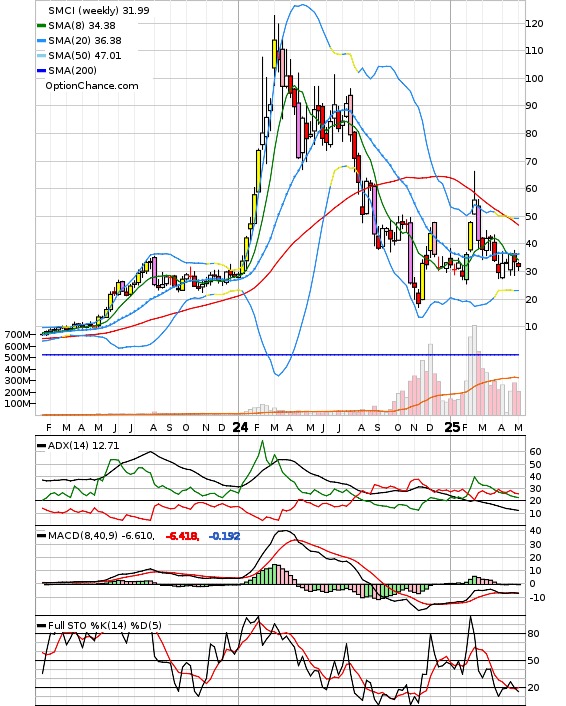Viewport: 566px width, 706px height.
Task: Click the SMA(8) green legend swatch
Action: click(x=41, y=26)
